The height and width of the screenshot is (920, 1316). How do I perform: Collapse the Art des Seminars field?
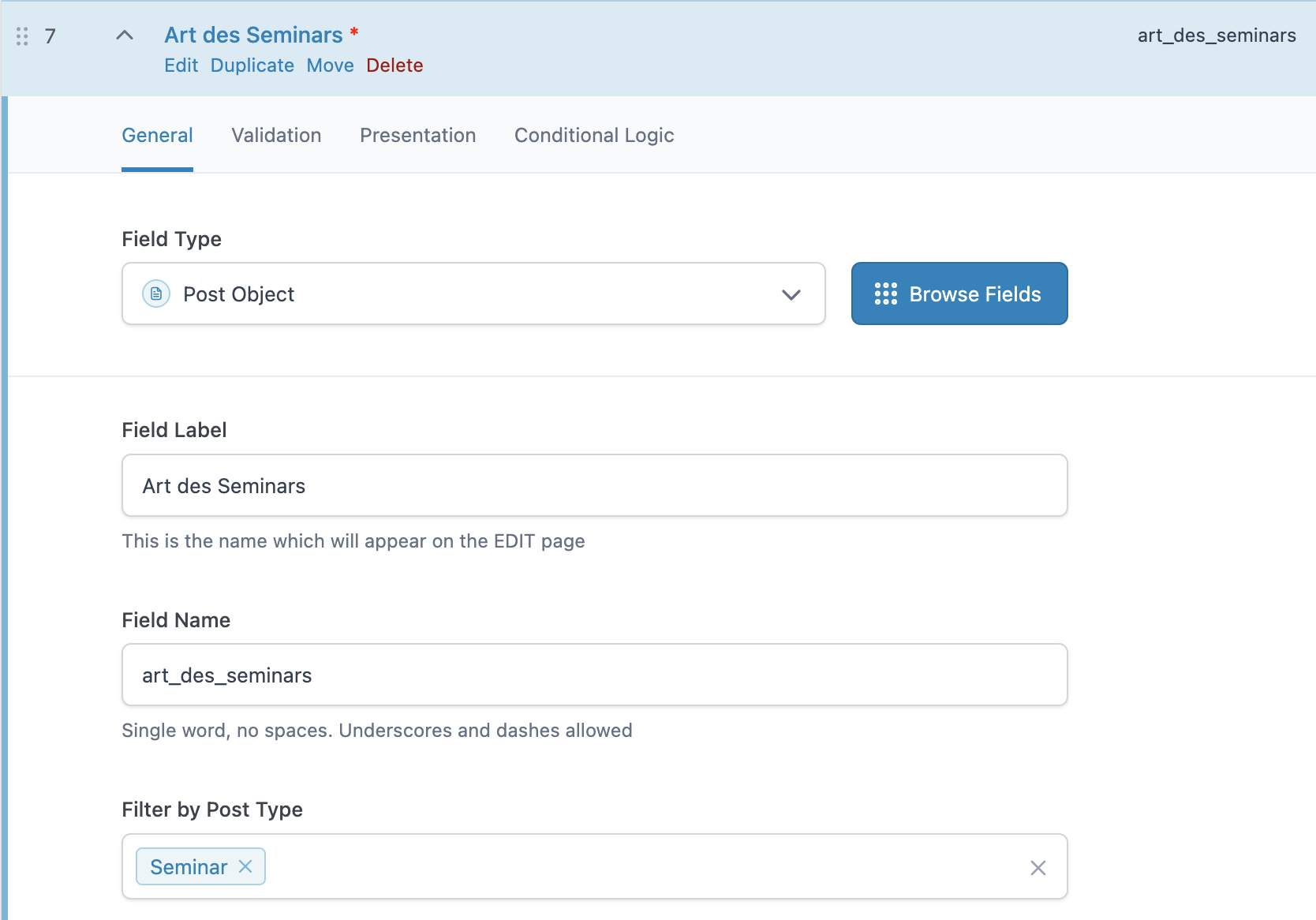click(125, 36)
